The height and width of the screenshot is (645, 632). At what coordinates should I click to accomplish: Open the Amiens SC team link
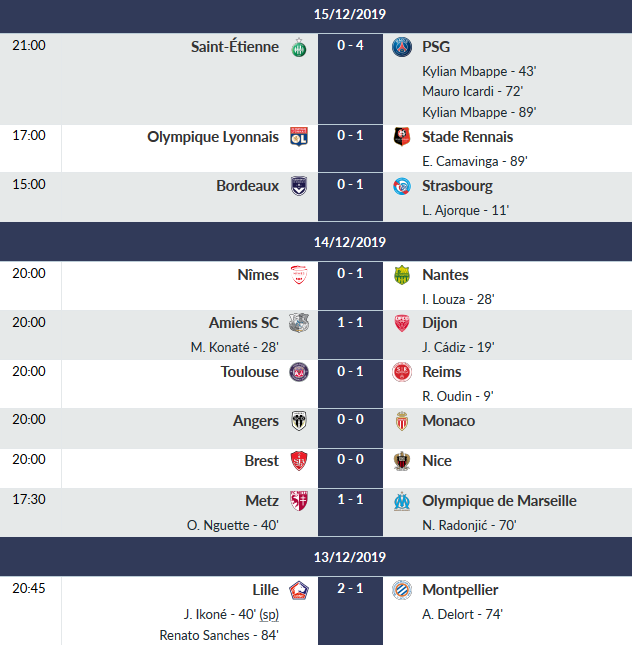[244, 323]
